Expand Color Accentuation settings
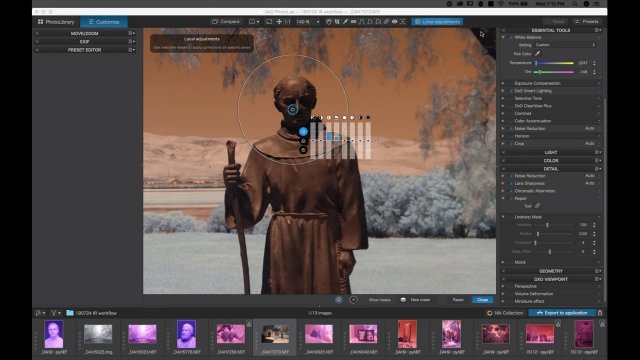This screenshot has height=360, width=640. [x=503, y=121]
